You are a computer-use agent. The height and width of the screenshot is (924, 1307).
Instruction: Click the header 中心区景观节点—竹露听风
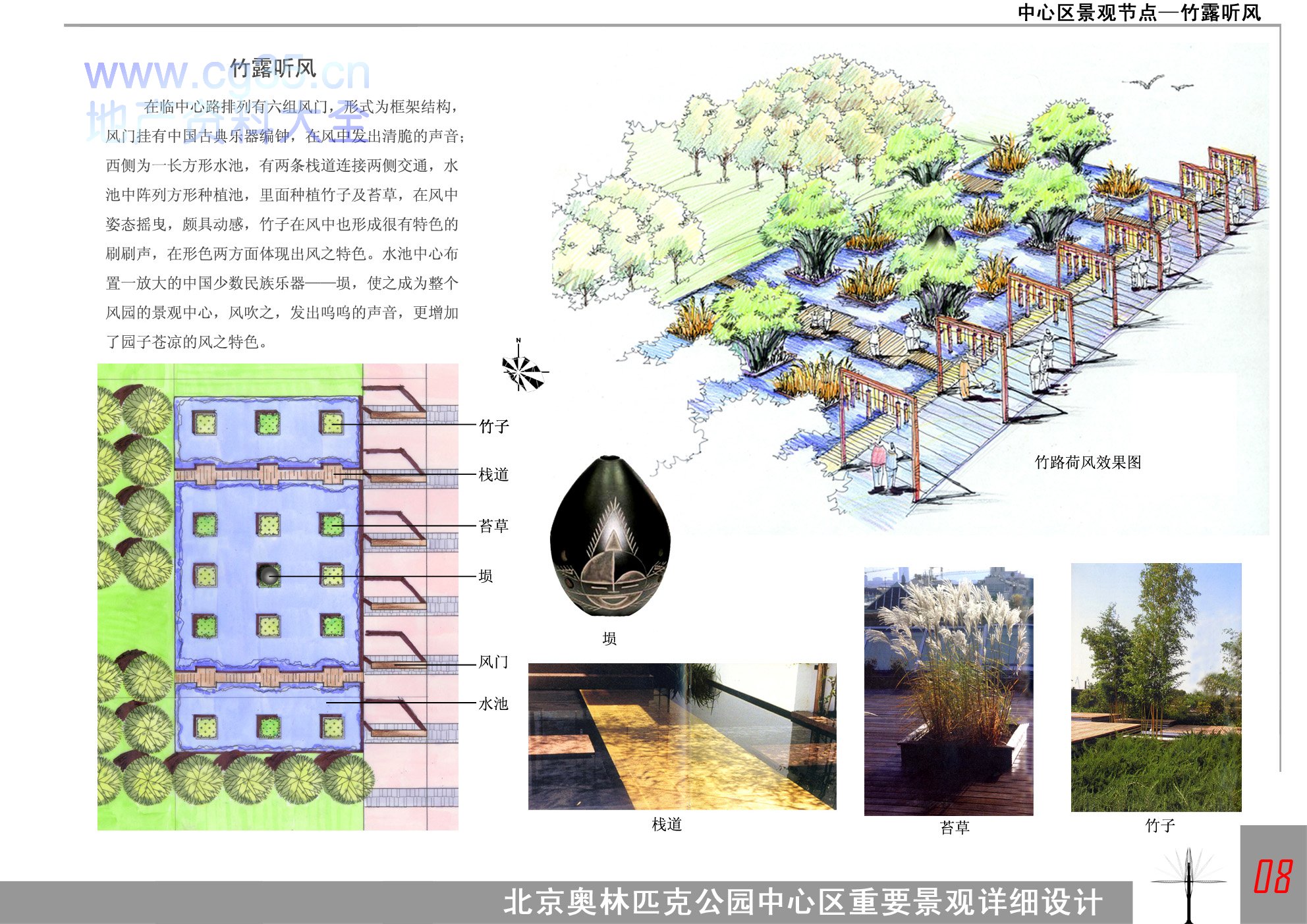[x=1138, y=13]
